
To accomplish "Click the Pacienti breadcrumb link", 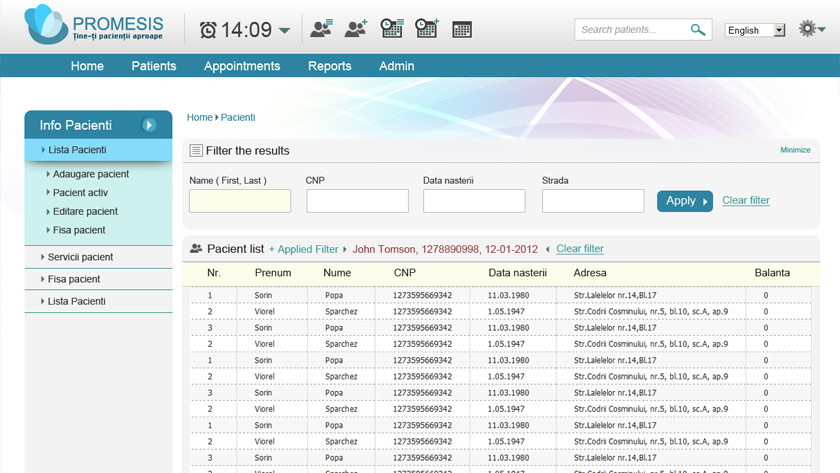I will click(x=238, y=117).
